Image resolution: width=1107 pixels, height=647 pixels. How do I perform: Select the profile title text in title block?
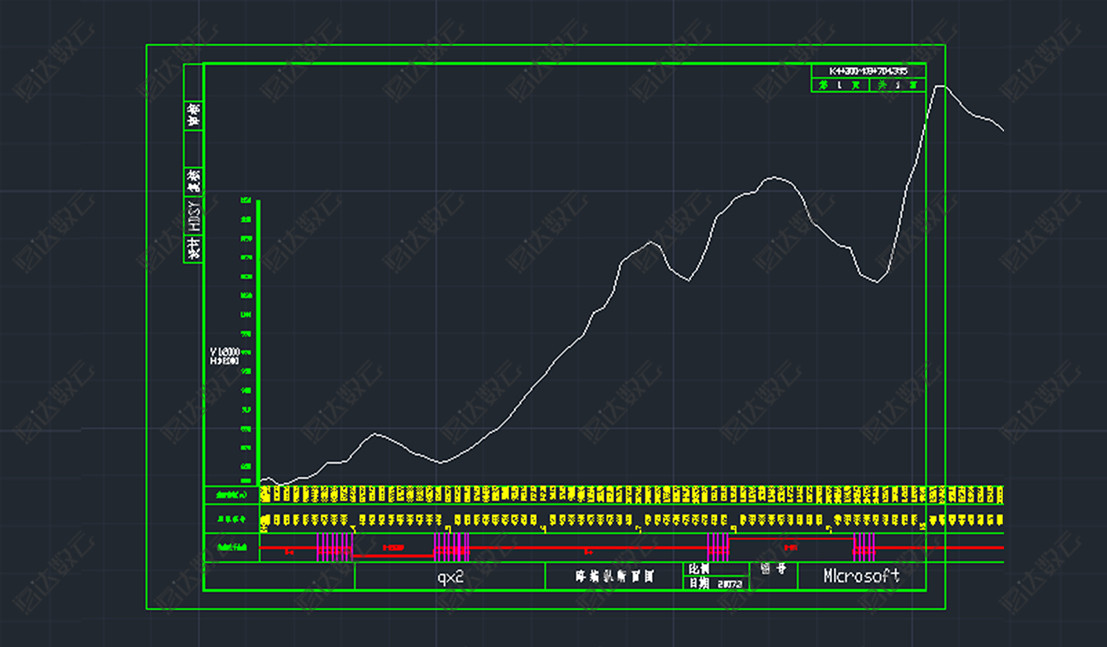pyautogui.click(x=614, y=577)
